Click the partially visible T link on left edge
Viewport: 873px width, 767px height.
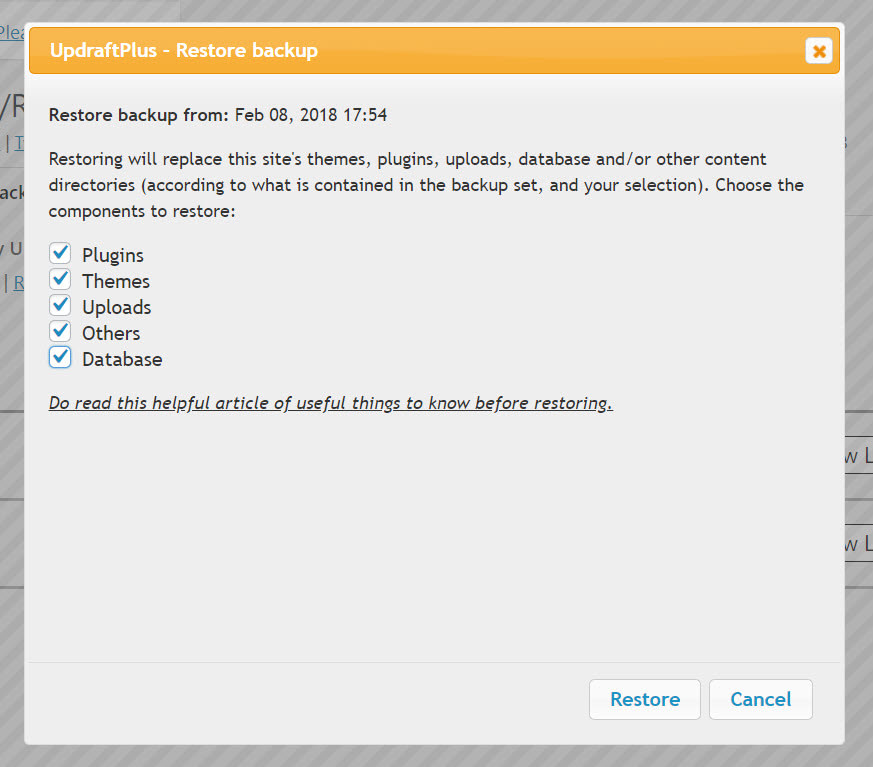click(20, 143)
